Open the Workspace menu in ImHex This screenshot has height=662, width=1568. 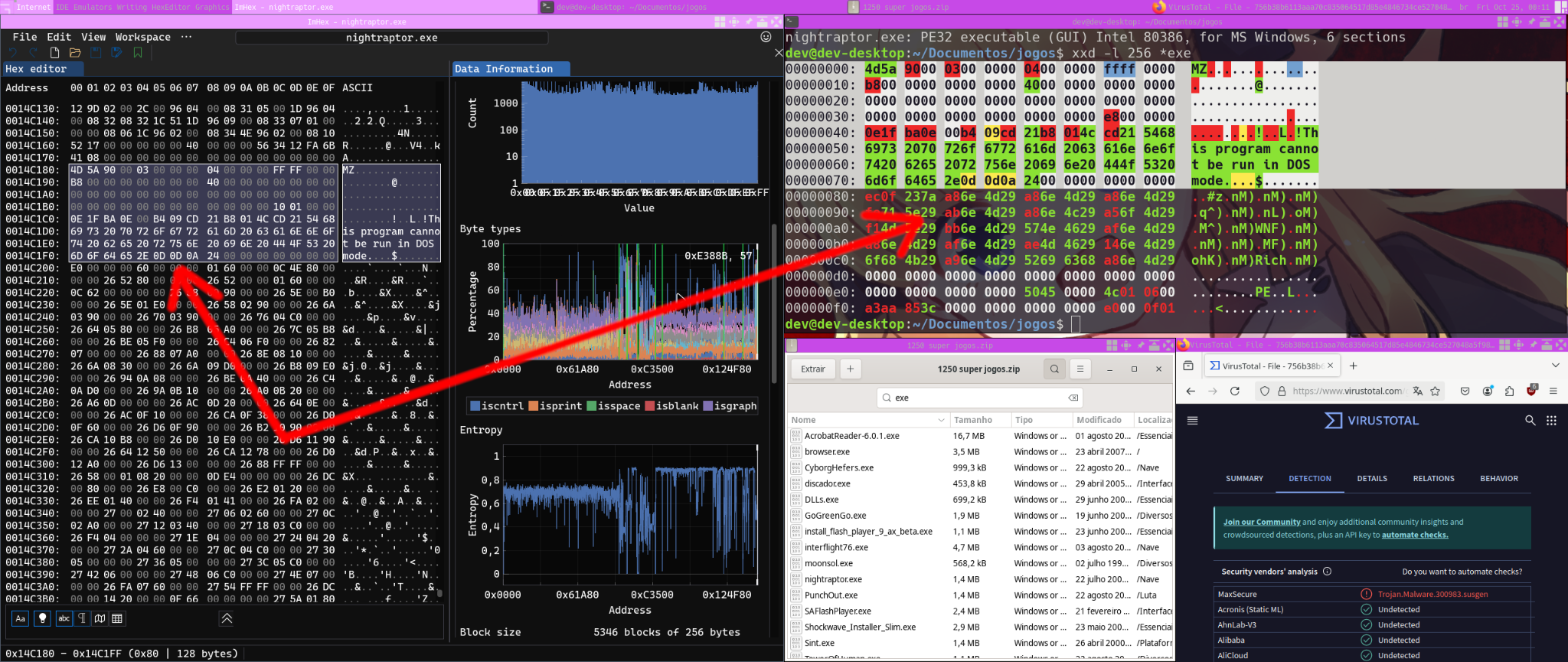143,37
